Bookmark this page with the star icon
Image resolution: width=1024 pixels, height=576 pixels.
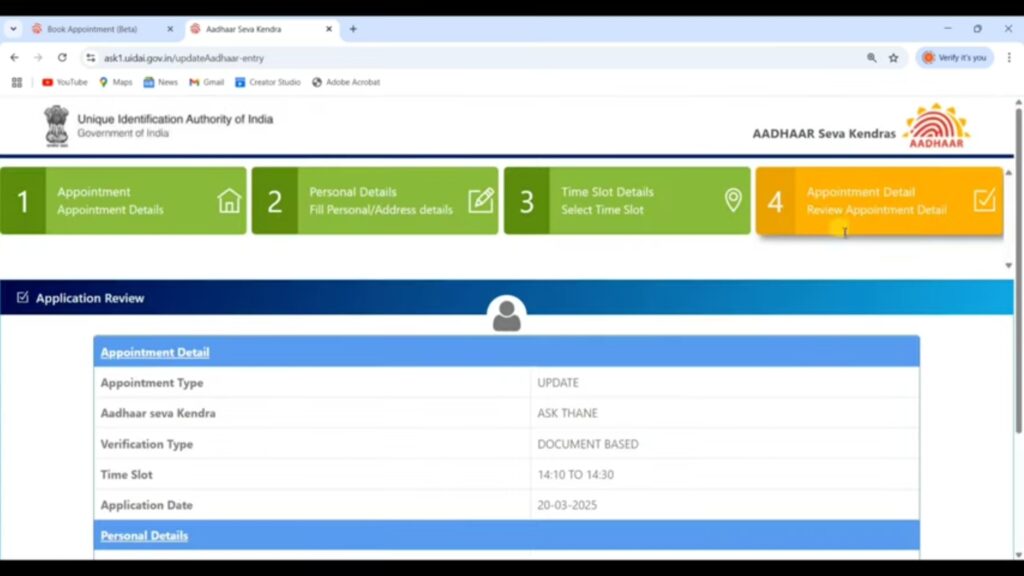(x=893, y=57)
